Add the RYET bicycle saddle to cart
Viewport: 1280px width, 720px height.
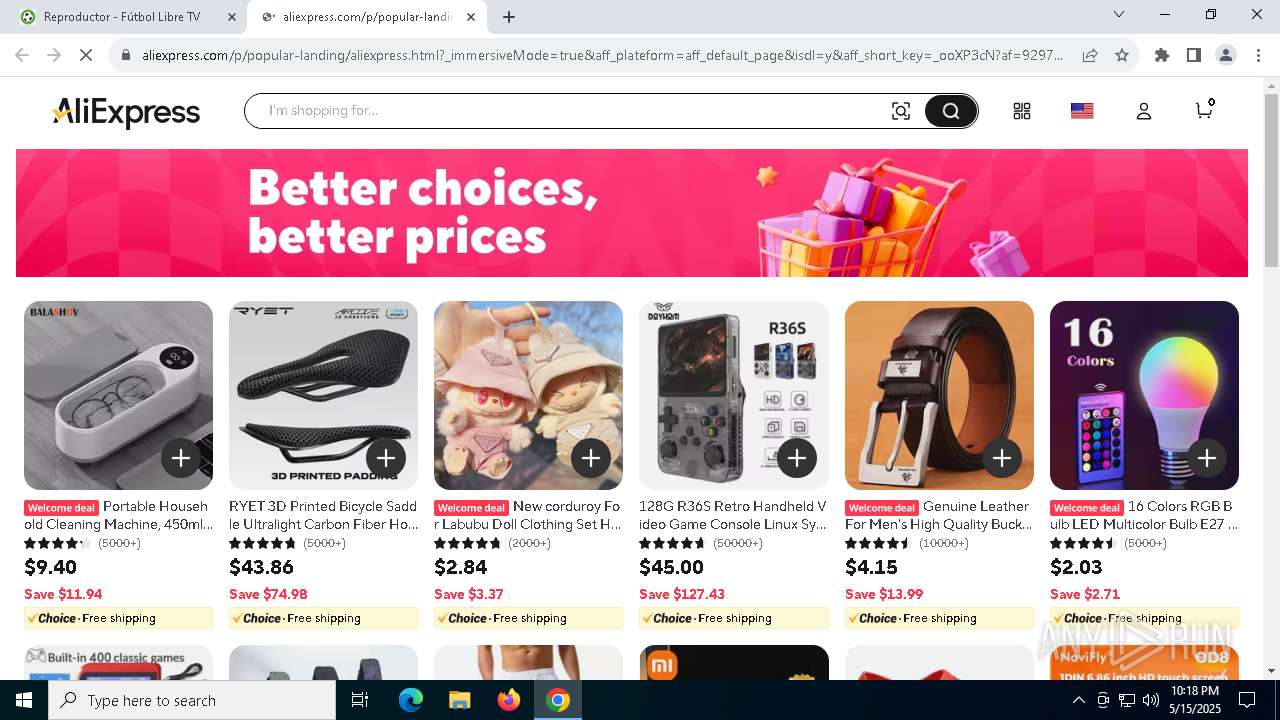coord(386,458)
